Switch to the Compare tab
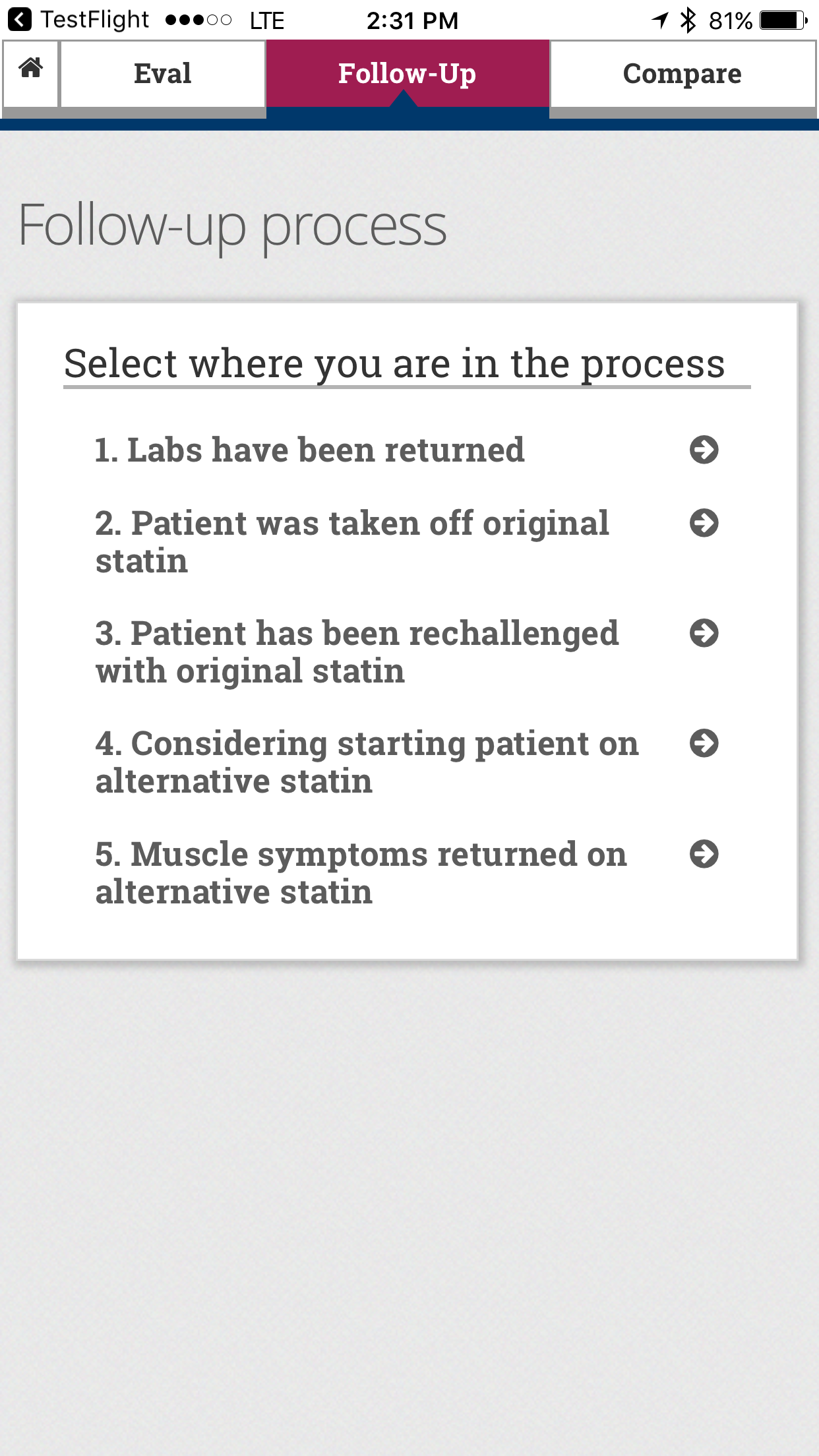819x1456 pixels. coord(682,74)
